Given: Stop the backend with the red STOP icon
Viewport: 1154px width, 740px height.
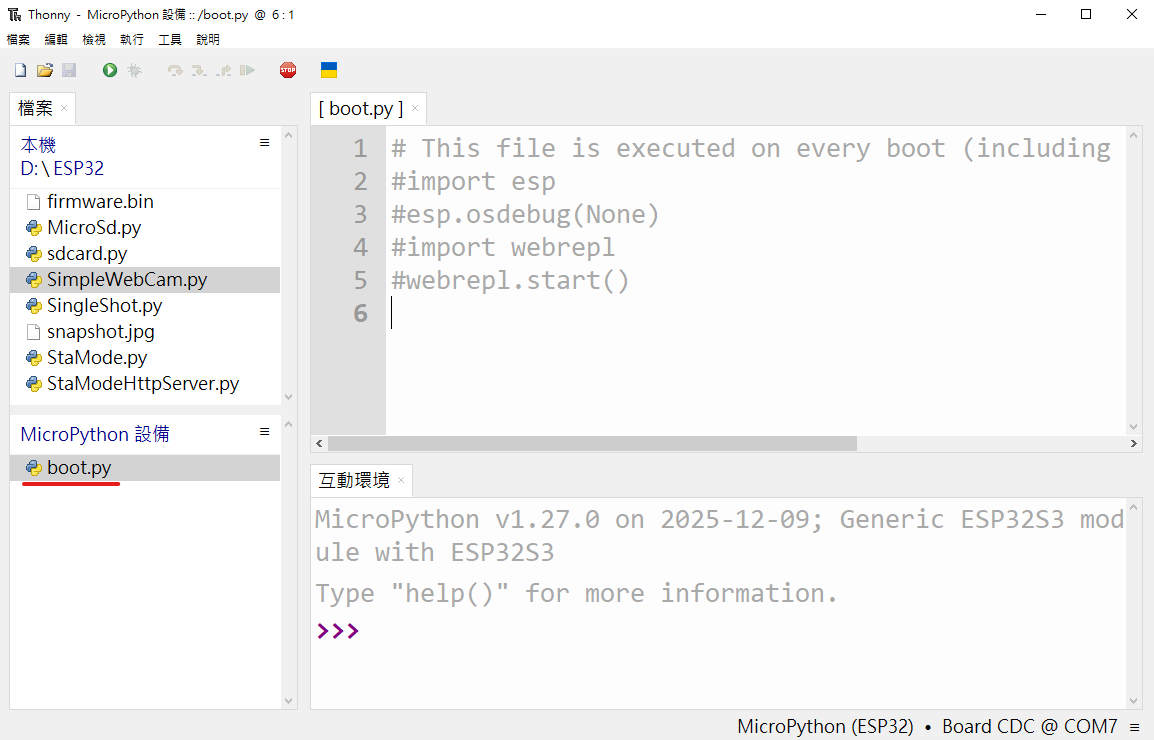Looking at the screenshot, I should coord(288,70).
